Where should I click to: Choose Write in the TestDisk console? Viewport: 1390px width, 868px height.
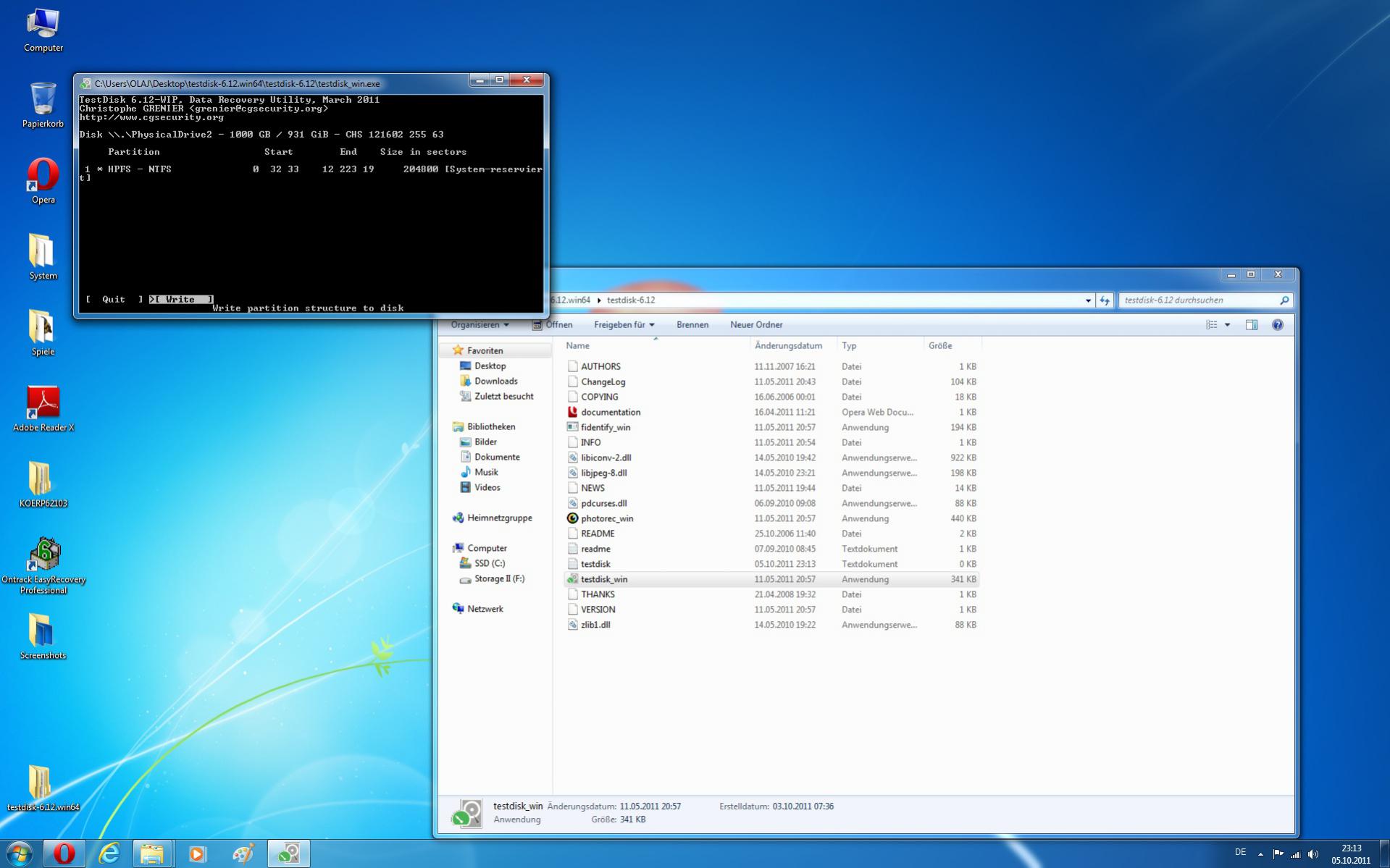pyautogui.click(x=181, y=300)
